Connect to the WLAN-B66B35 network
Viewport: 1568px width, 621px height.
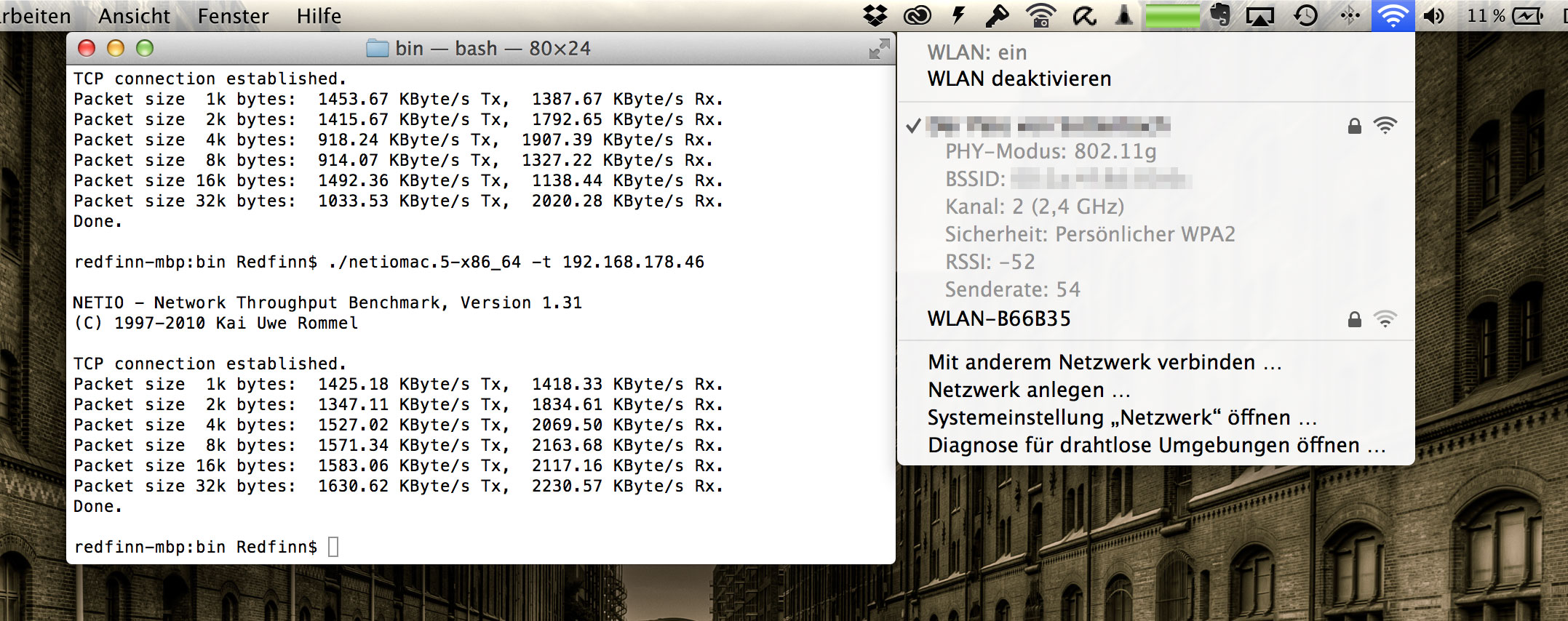click(998, 318)
